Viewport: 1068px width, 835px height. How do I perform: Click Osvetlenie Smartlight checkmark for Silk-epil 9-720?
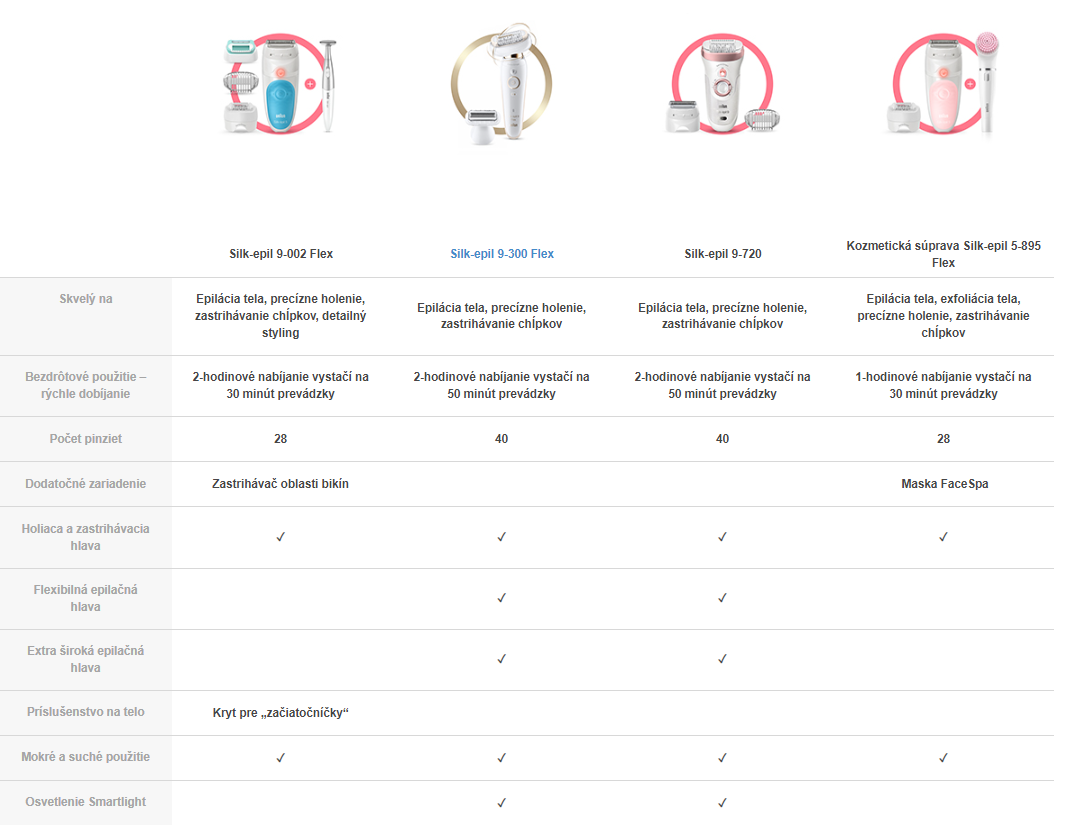click(722, 802)
